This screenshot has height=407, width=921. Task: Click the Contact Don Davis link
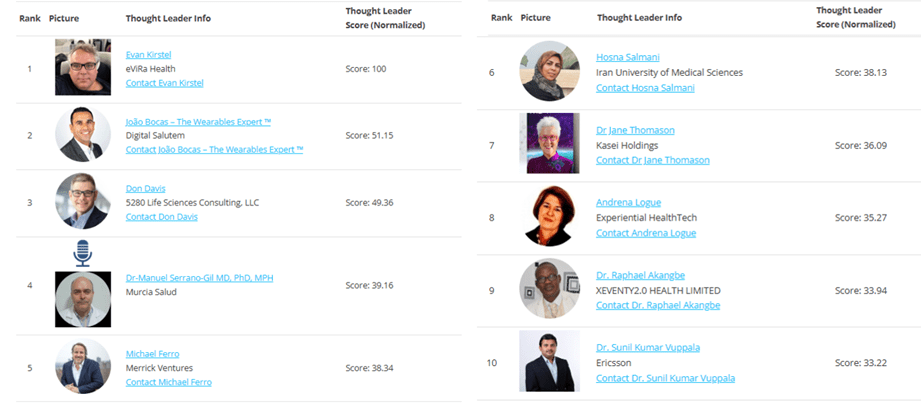tap(161, 217)
